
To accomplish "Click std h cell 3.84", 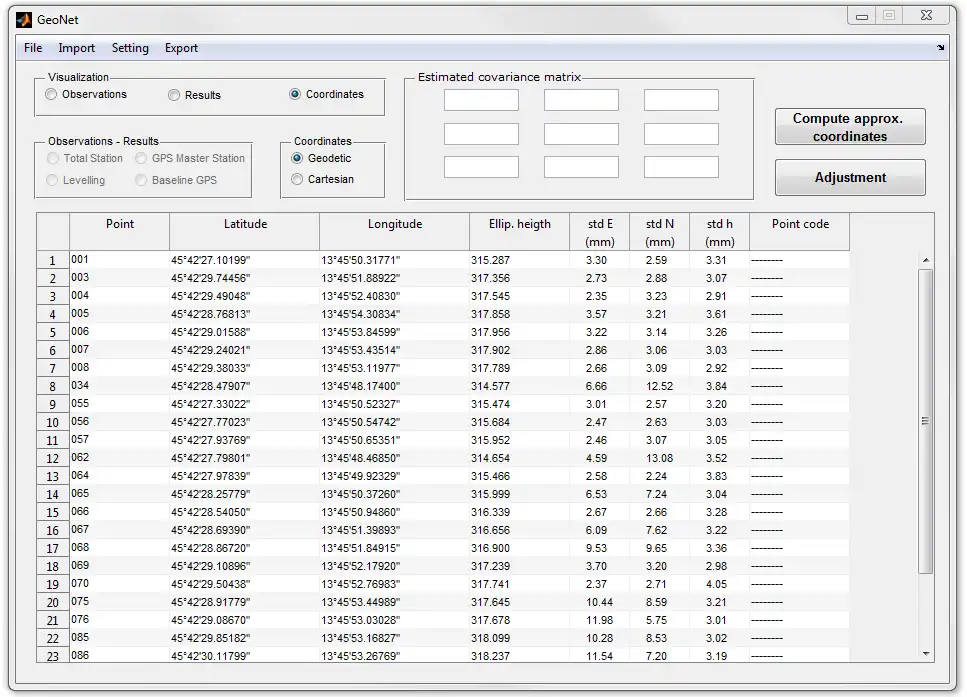I will 719,386.
